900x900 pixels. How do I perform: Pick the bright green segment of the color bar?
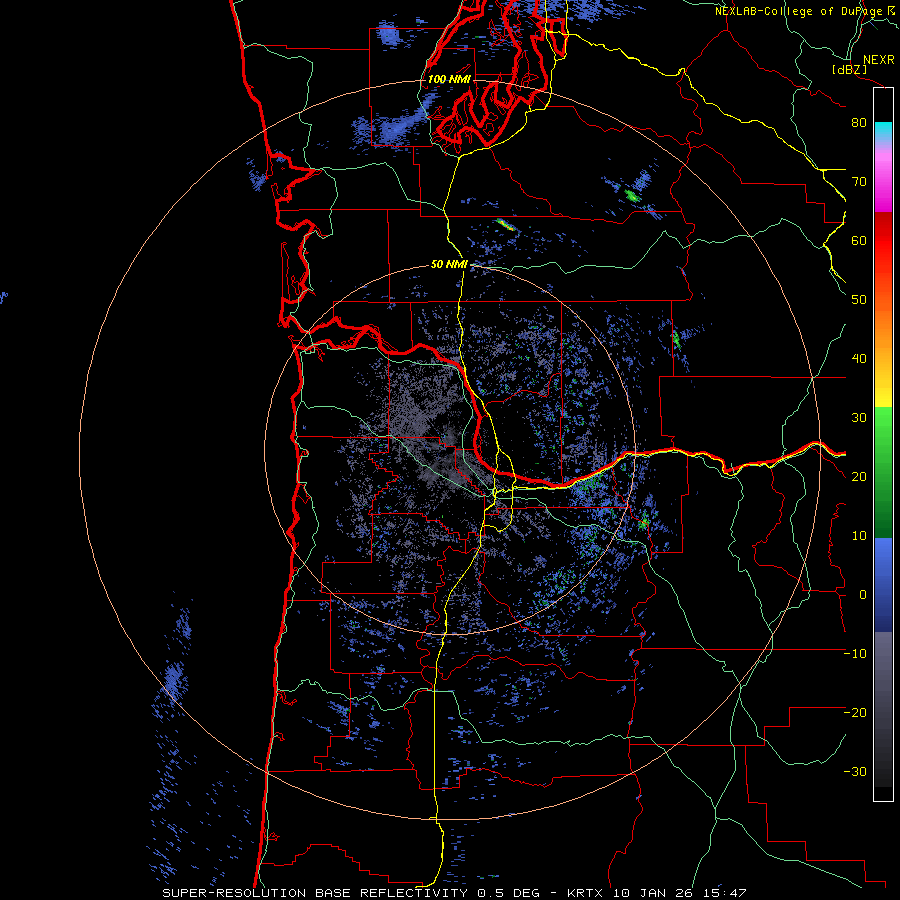[x=883, y=428]
